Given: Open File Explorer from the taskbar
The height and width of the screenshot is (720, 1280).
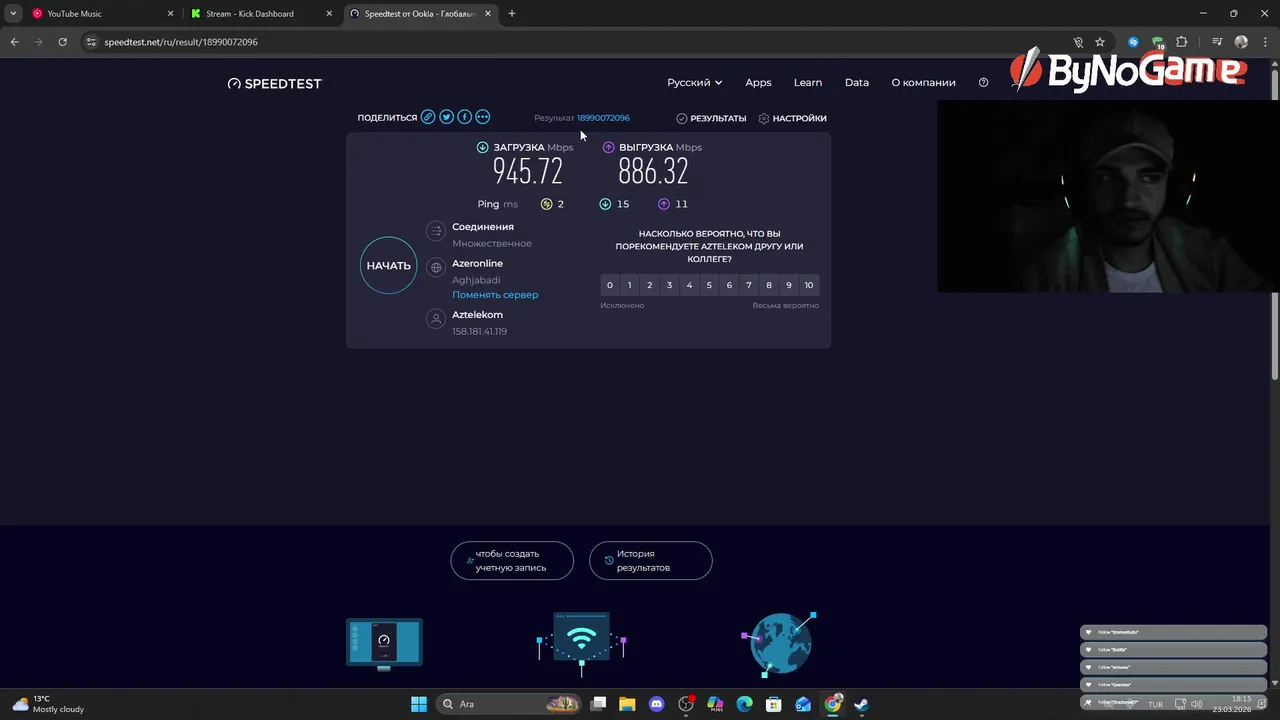Looking at the screenshot, I should pyautogui.click(x=627, y=704).
